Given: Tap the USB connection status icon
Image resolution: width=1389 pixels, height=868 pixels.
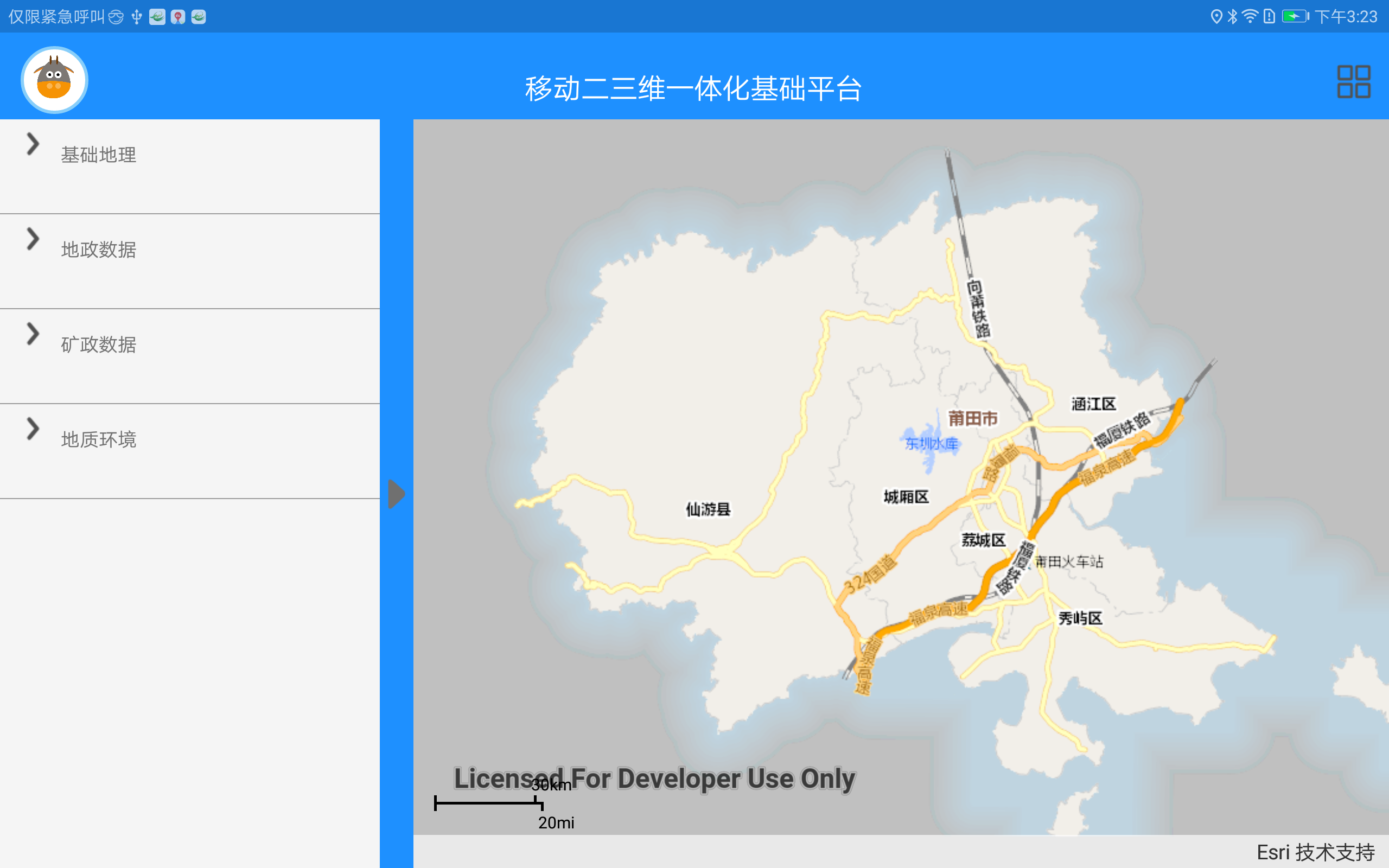Looking at the screenshot, I should coord(137,17).
